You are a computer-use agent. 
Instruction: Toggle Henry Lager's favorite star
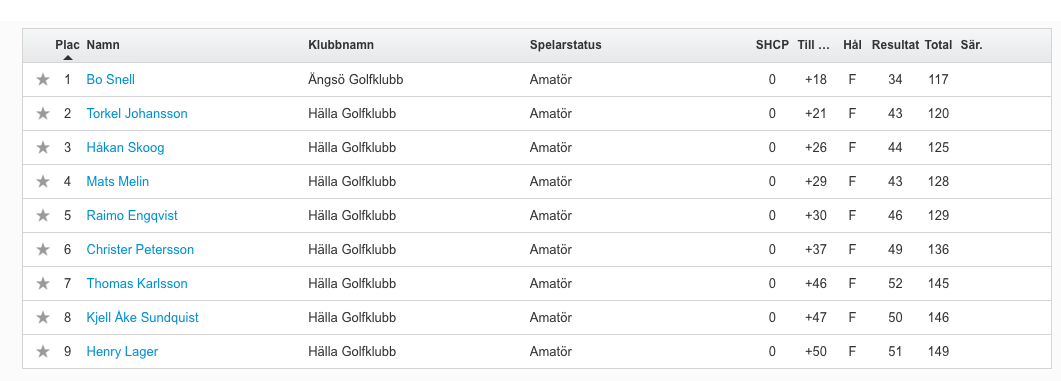(x=43, y=351)
